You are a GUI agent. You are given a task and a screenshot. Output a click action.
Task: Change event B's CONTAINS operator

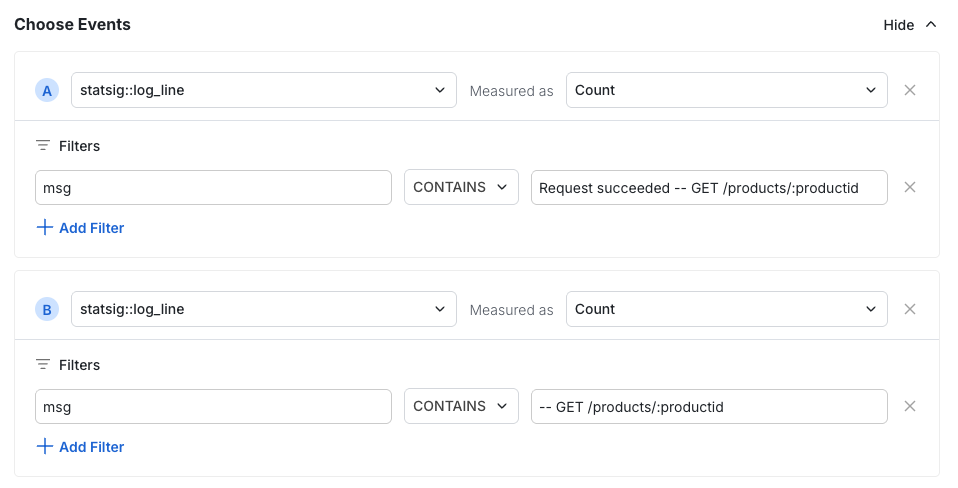pyautogui.click(x=461, y=406)
